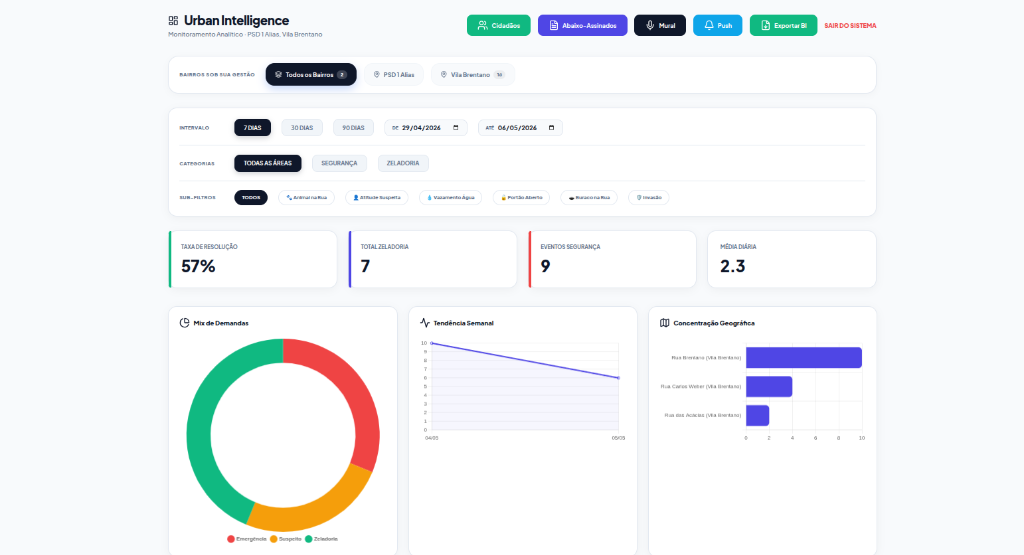The width and height of the screenshot is (1024, 555).
Task: Click the Rua Carlos Weber bar
Action: 769,387
